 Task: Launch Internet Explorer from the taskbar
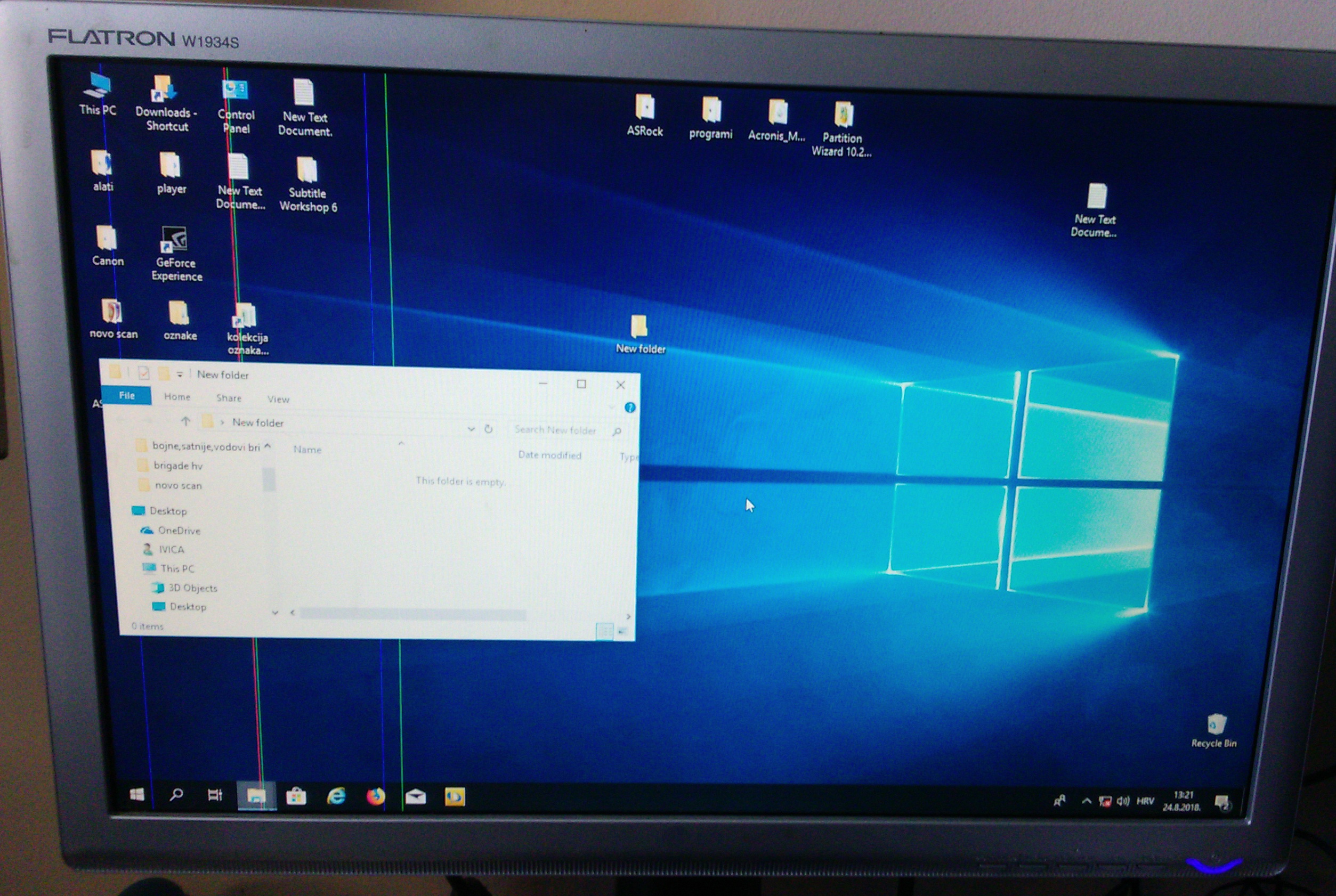click(336, 796)
